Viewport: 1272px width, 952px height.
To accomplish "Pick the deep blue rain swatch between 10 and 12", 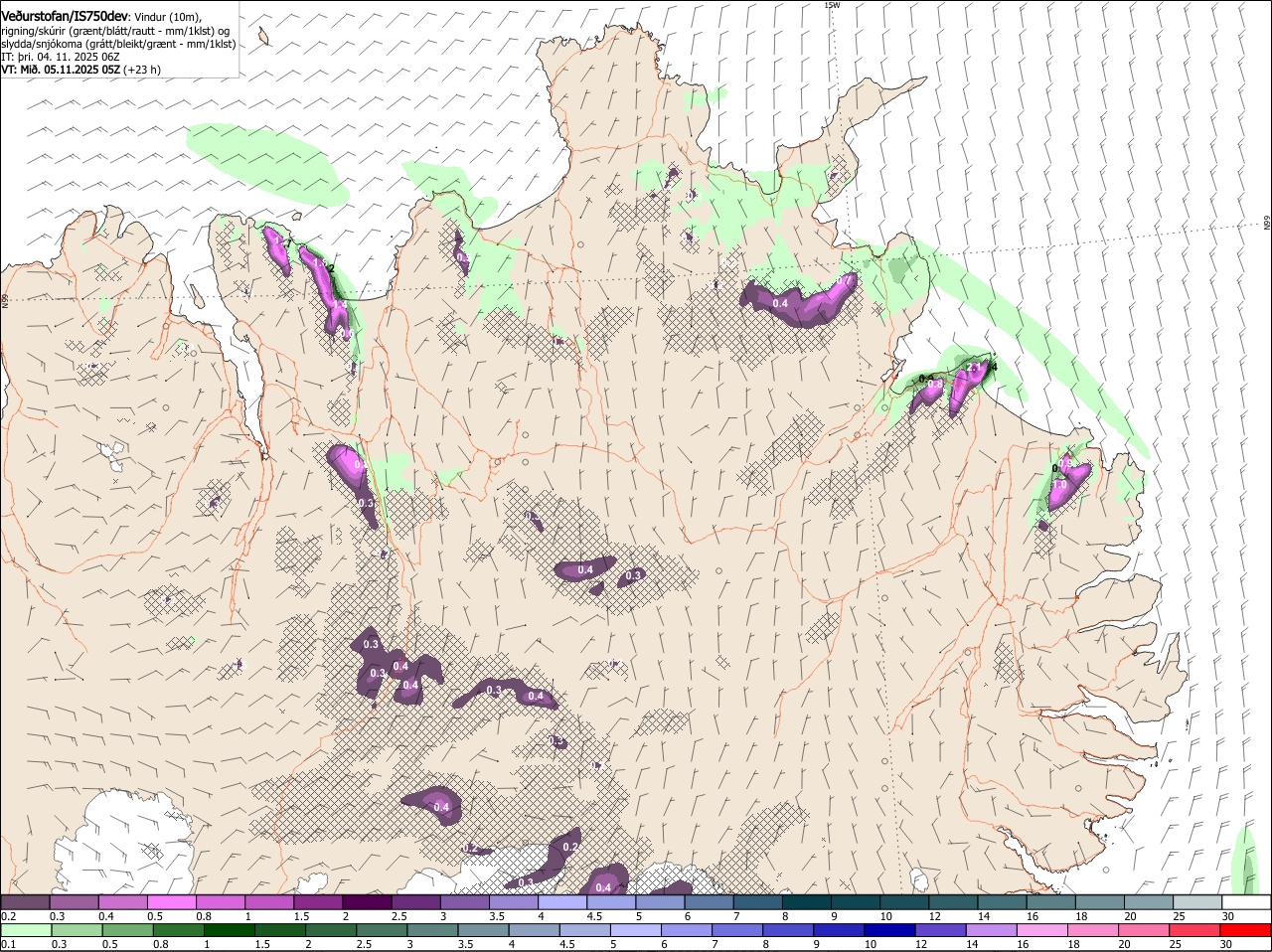I will coord(890,930).
